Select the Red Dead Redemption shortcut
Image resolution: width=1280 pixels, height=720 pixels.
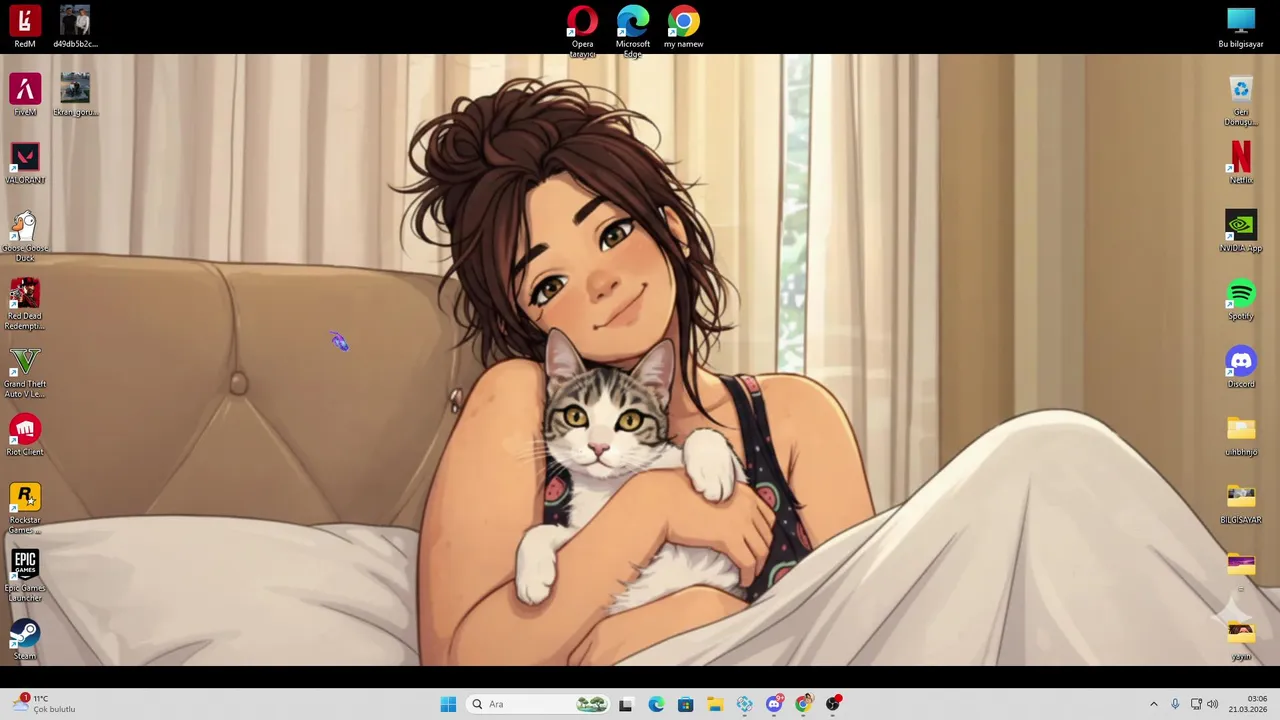pyautogui.click(x=25, y=304)
